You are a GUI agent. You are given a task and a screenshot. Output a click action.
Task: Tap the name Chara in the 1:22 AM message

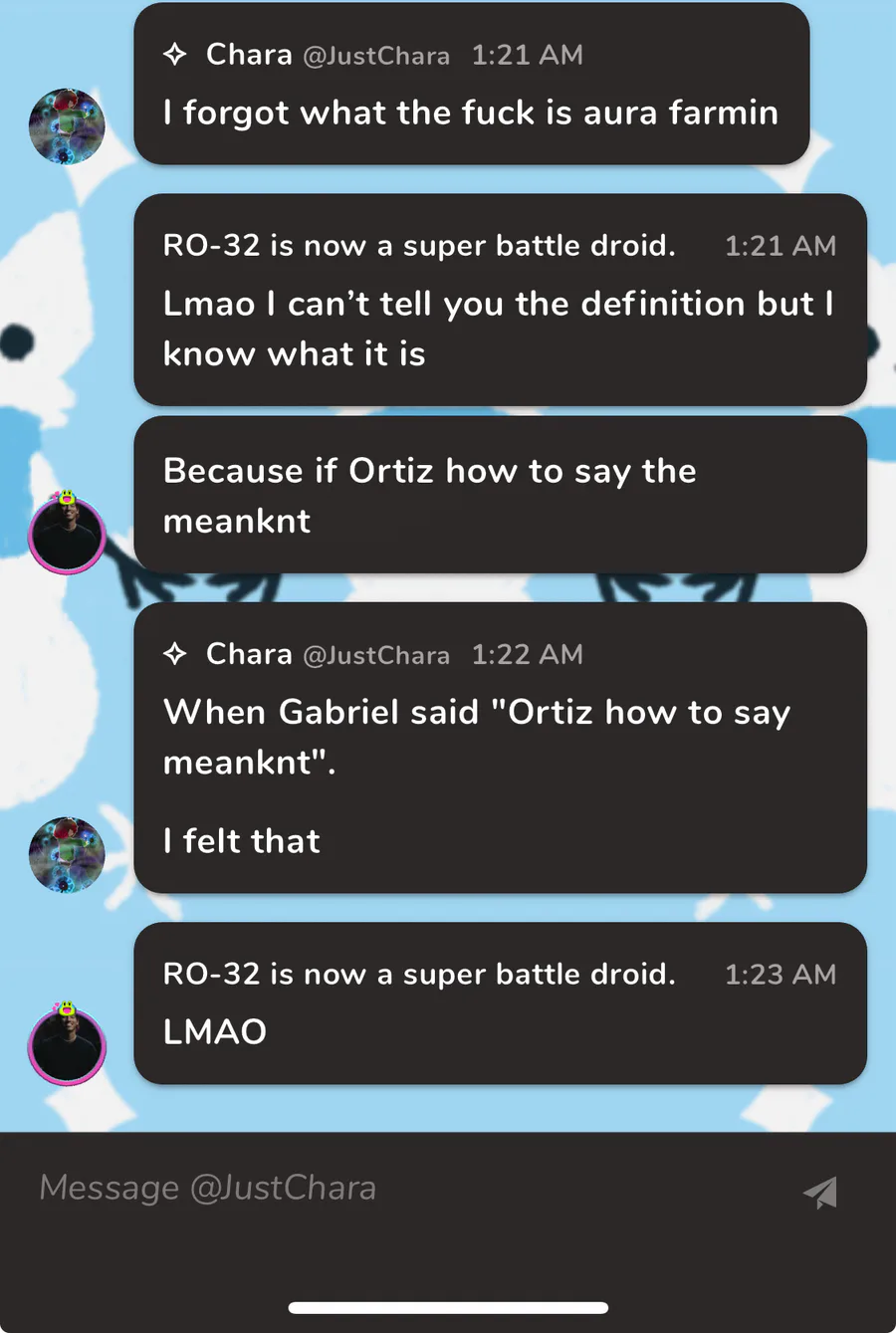[x=249, y=654]
